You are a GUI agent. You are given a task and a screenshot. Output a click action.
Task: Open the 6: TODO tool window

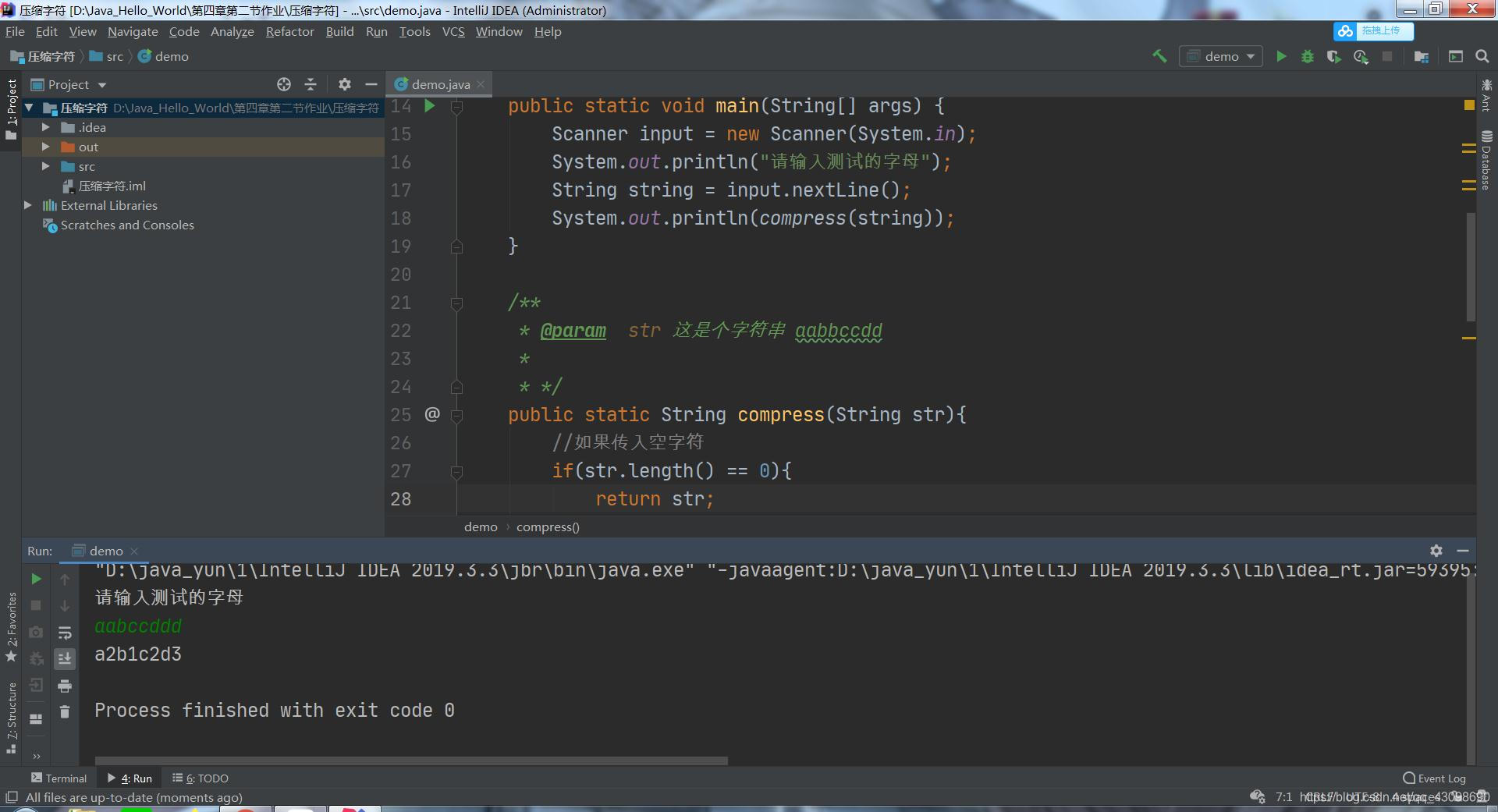201,778
